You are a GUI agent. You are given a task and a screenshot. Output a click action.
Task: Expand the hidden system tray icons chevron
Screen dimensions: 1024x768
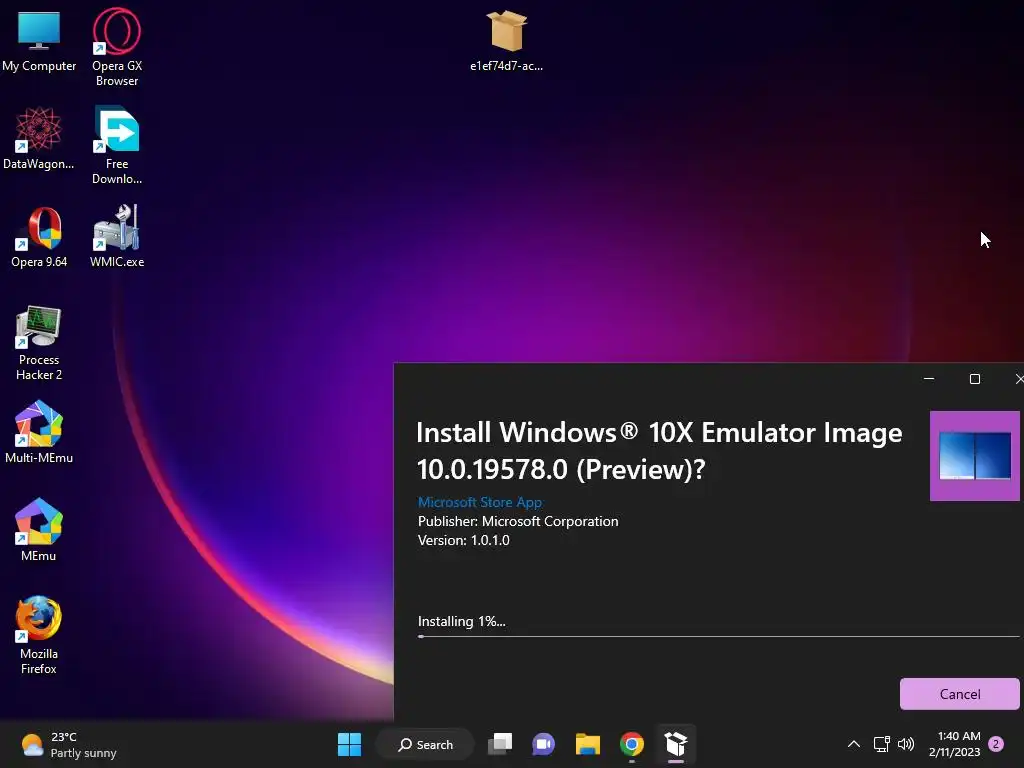pos(854,744)
